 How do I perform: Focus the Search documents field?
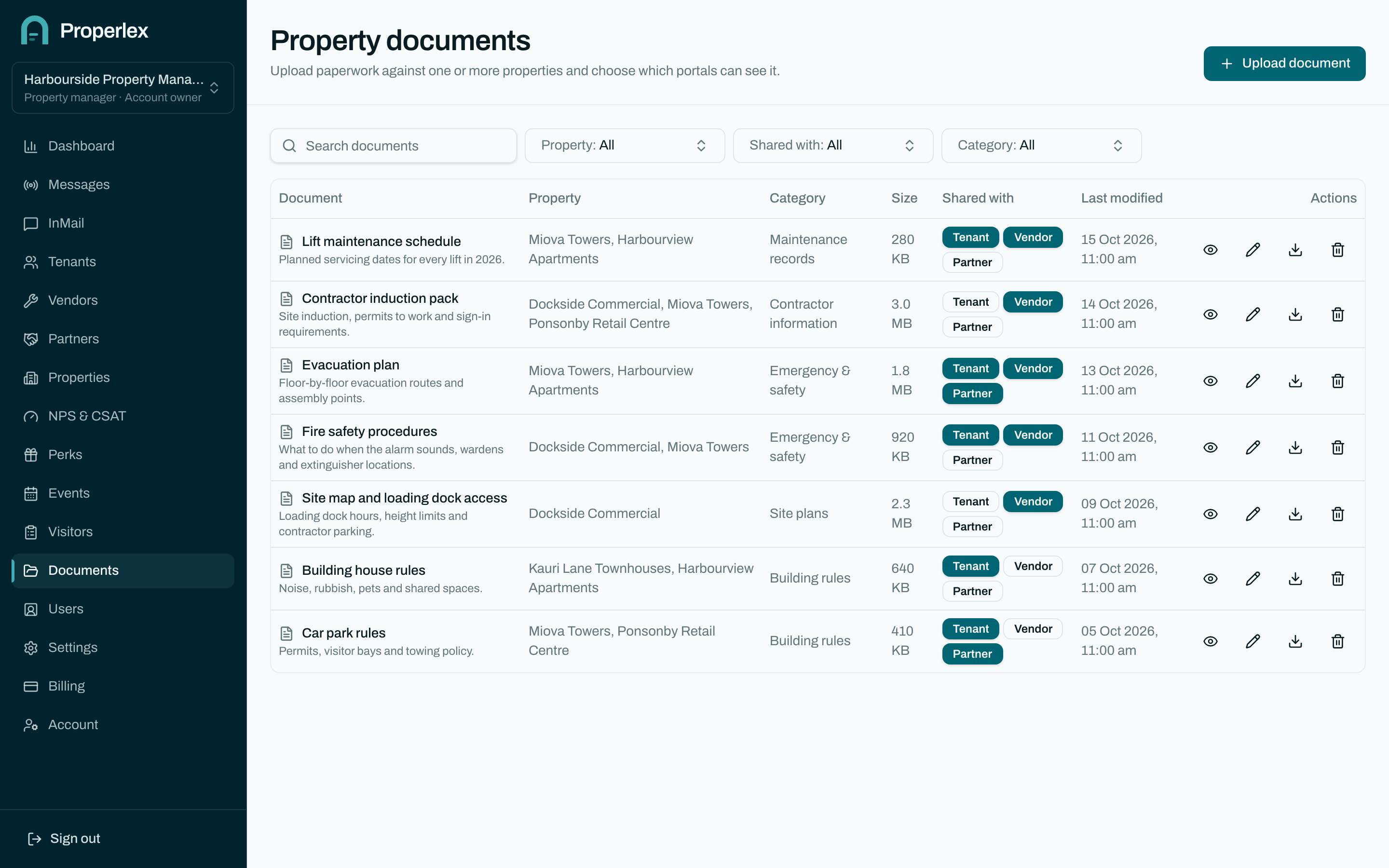coord(393,146)
